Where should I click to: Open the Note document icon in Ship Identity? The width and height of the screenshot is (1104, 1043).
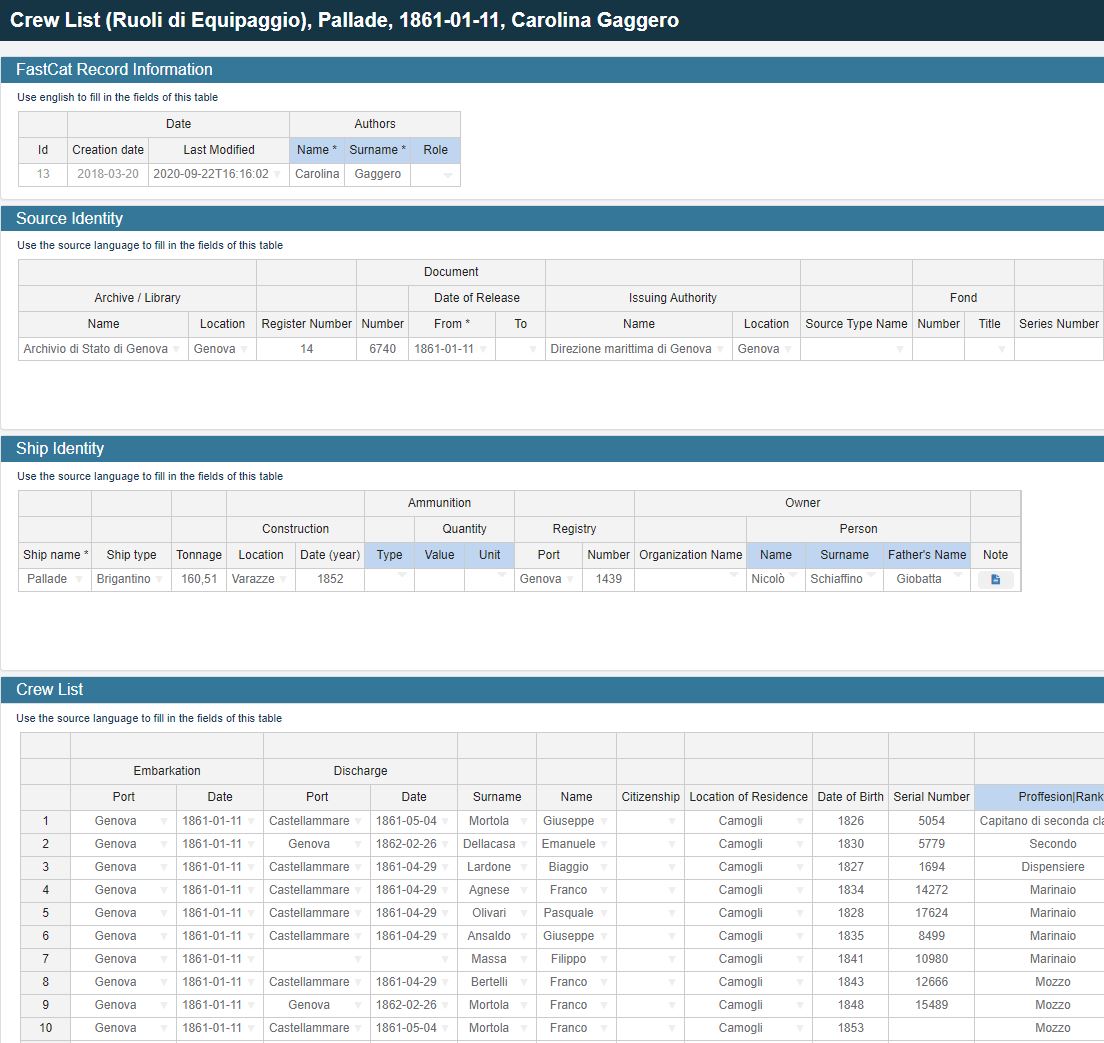[995, 579]
